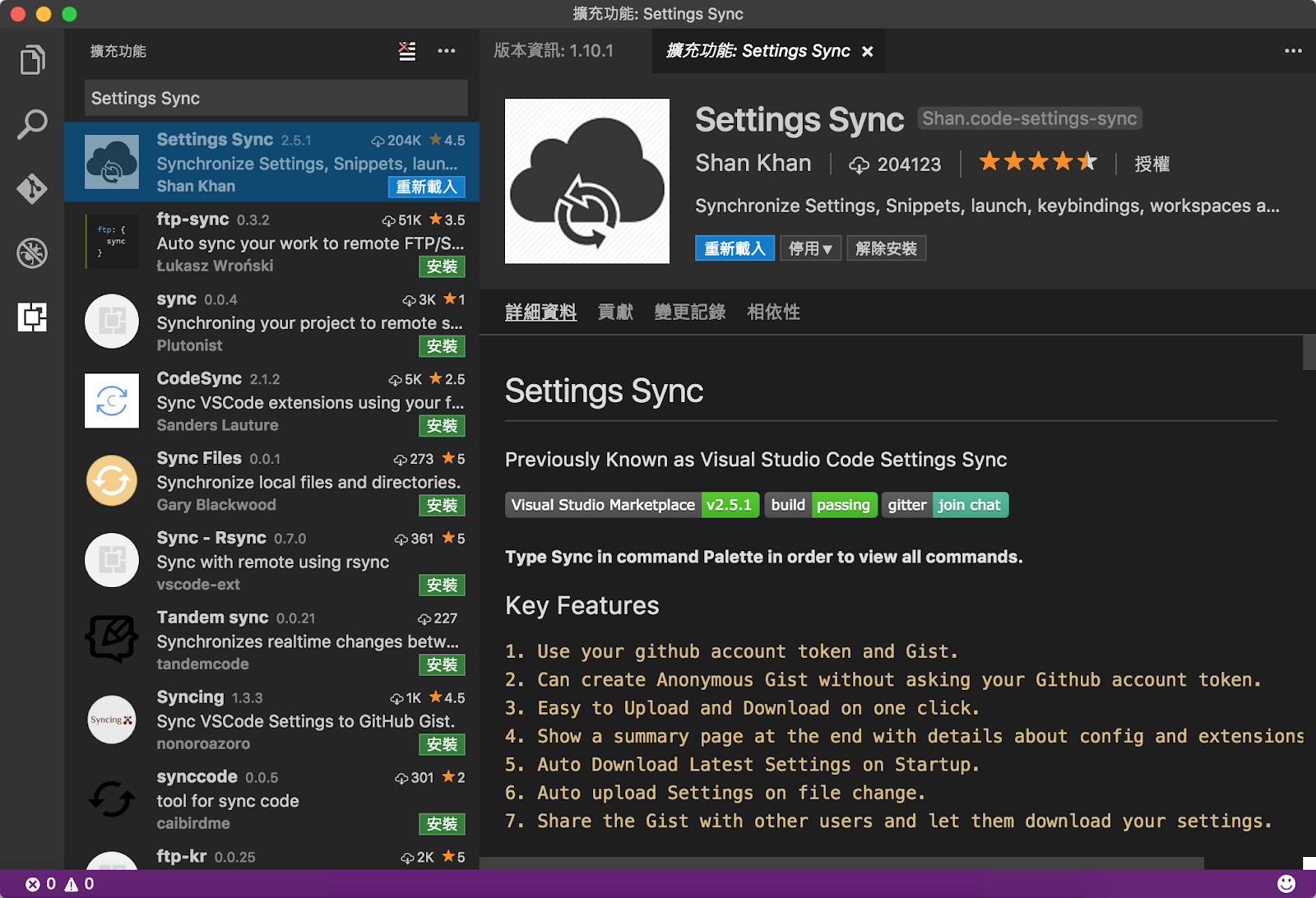The width and height of the screenshot is (1316, 898).
Task: Click the download count cloud icon by 204123
Action: tap(859, 165)
